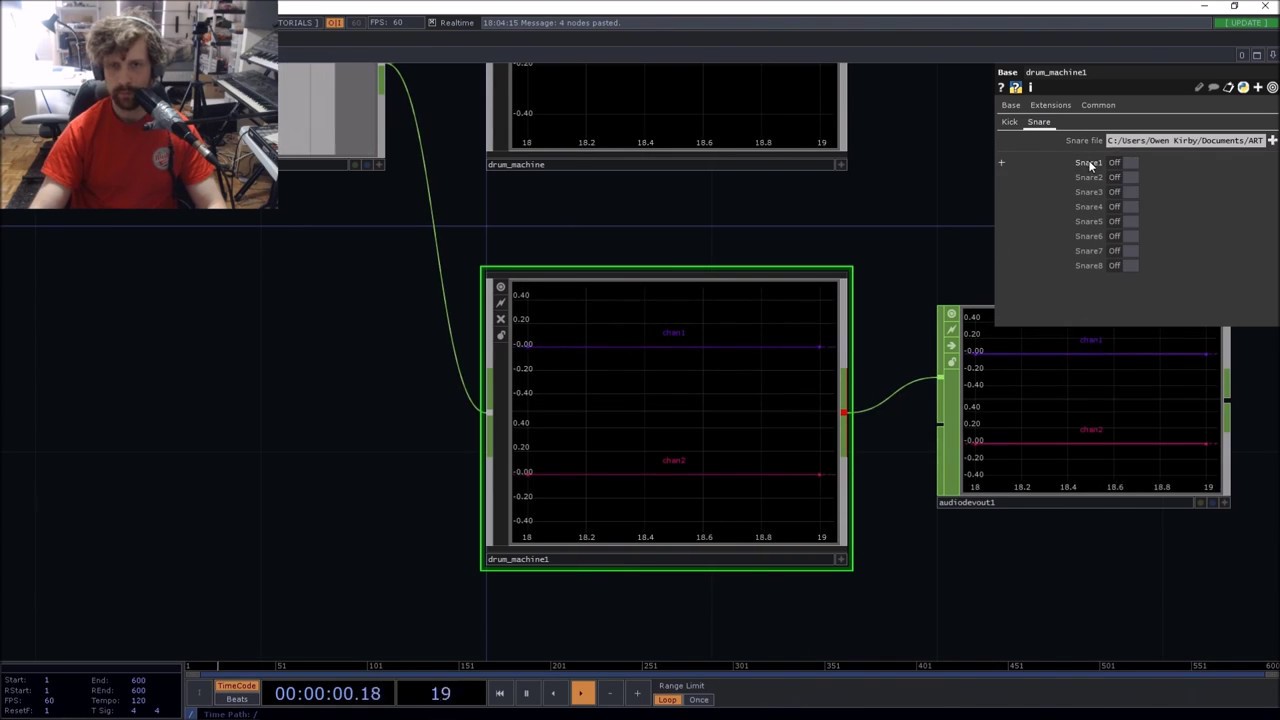Image resolution: width=1280 pixels, height=720 pixels.
Task: Click the target circle icon in parameter header
Action: (x=1272, y=88)
